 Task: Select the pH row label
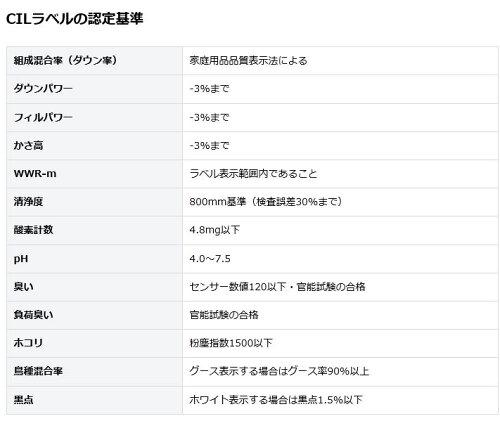click(x=21, y=259)
